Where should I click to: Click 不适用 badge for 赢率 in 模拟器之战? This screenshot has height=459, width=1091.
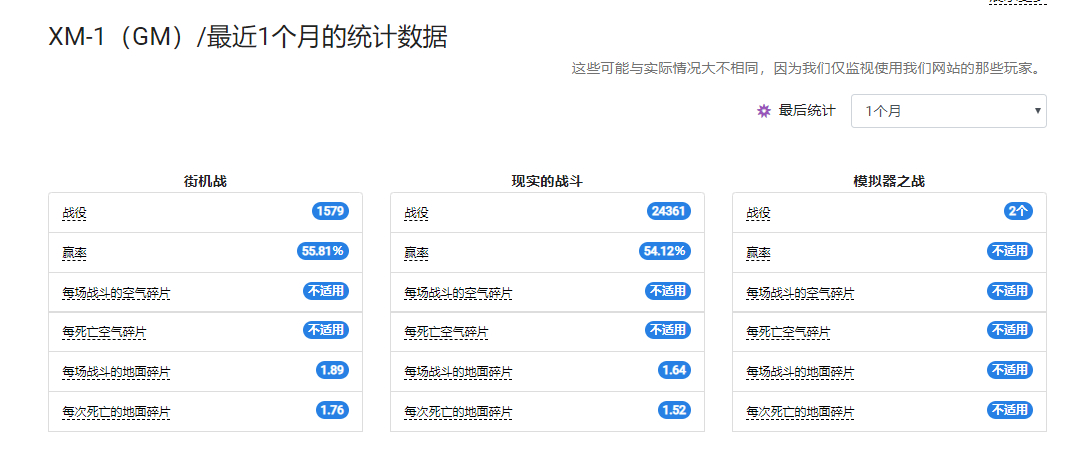[x=1010, y=251]
